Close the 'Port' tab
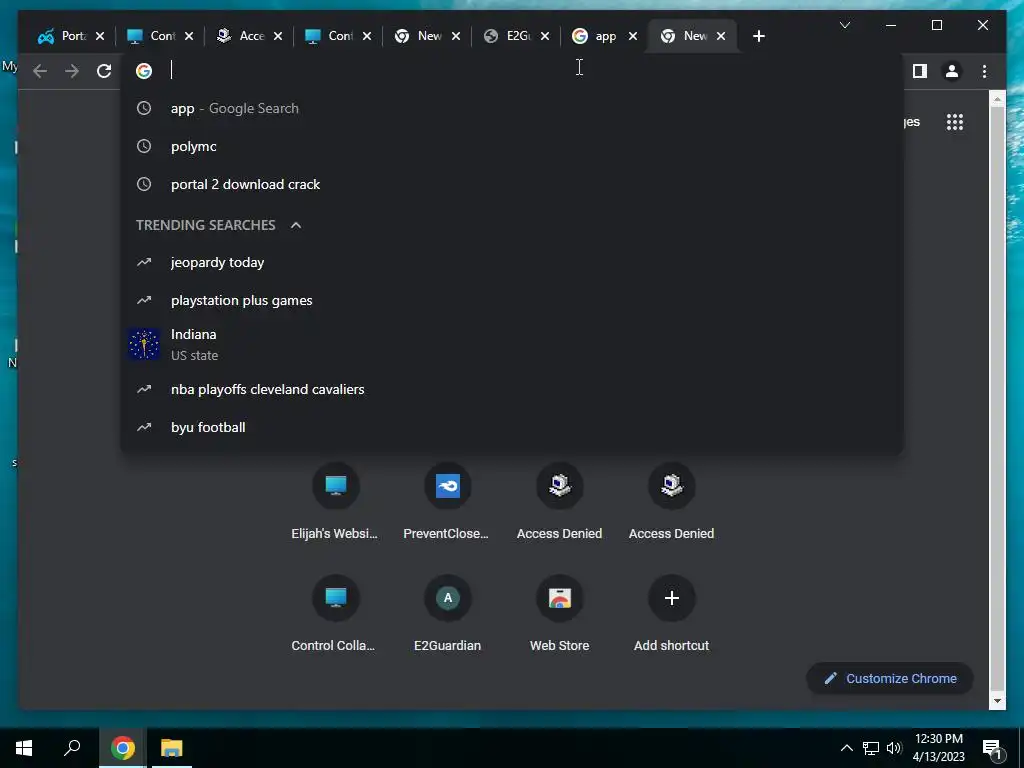The height and width of the screenshot is (768, 1024). (100, 37)
